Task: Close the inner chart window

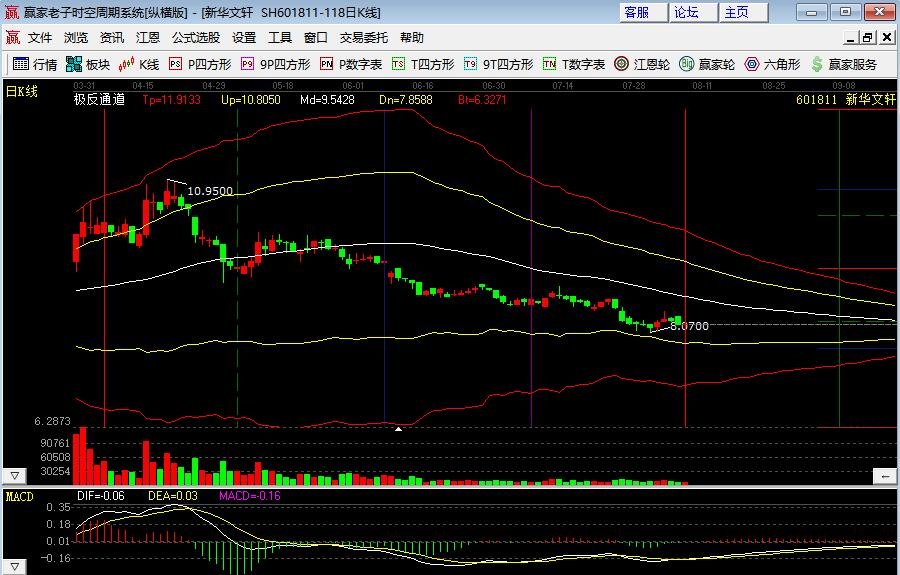Action: click(887, 38)
